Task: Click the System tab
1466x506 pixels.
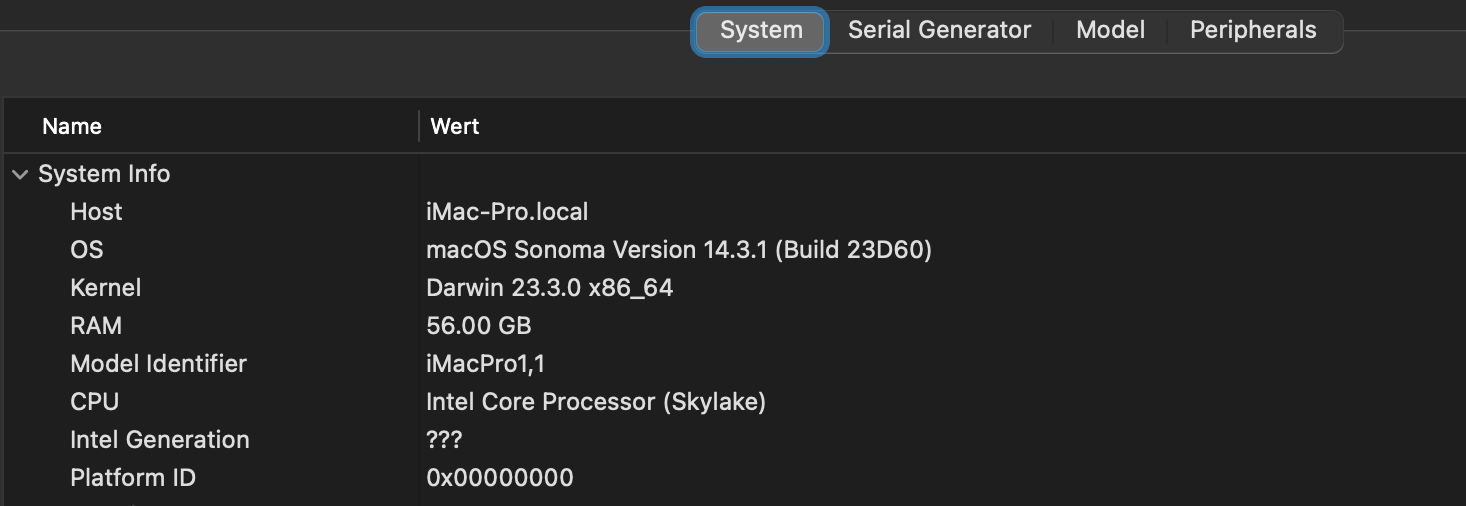Action: 761,30
